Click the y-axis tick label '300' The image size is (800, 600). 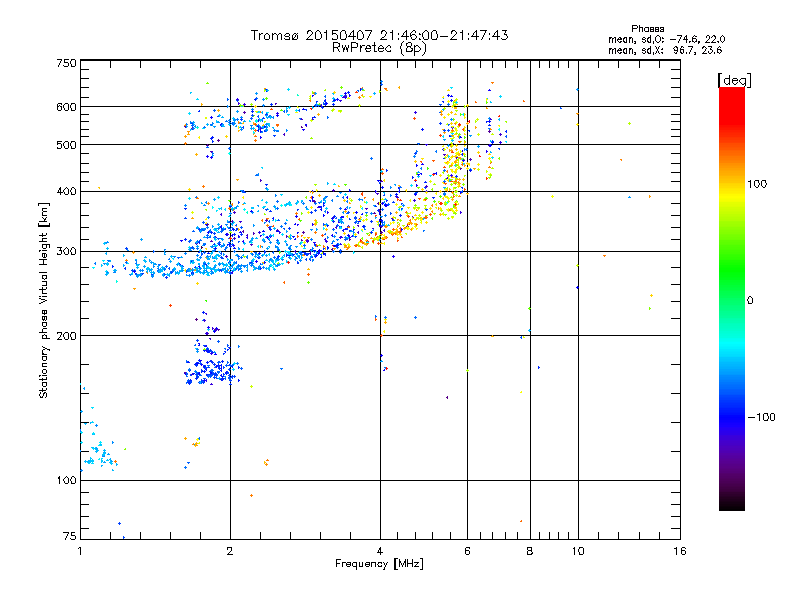click(x=66, y=252)
